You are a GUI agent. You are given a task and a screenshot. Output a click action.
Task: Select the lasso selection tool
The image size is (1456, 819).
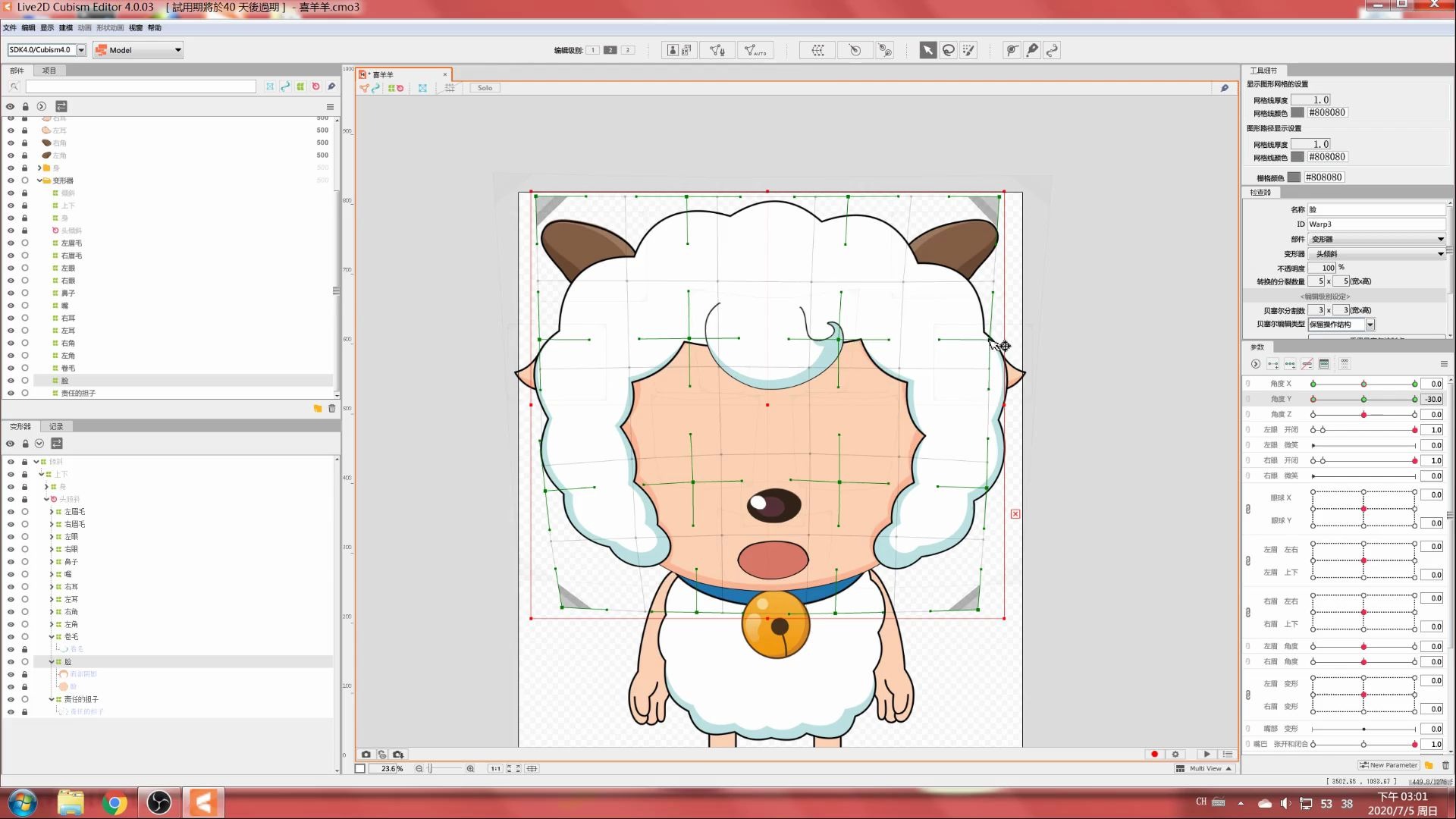[948, 50]
